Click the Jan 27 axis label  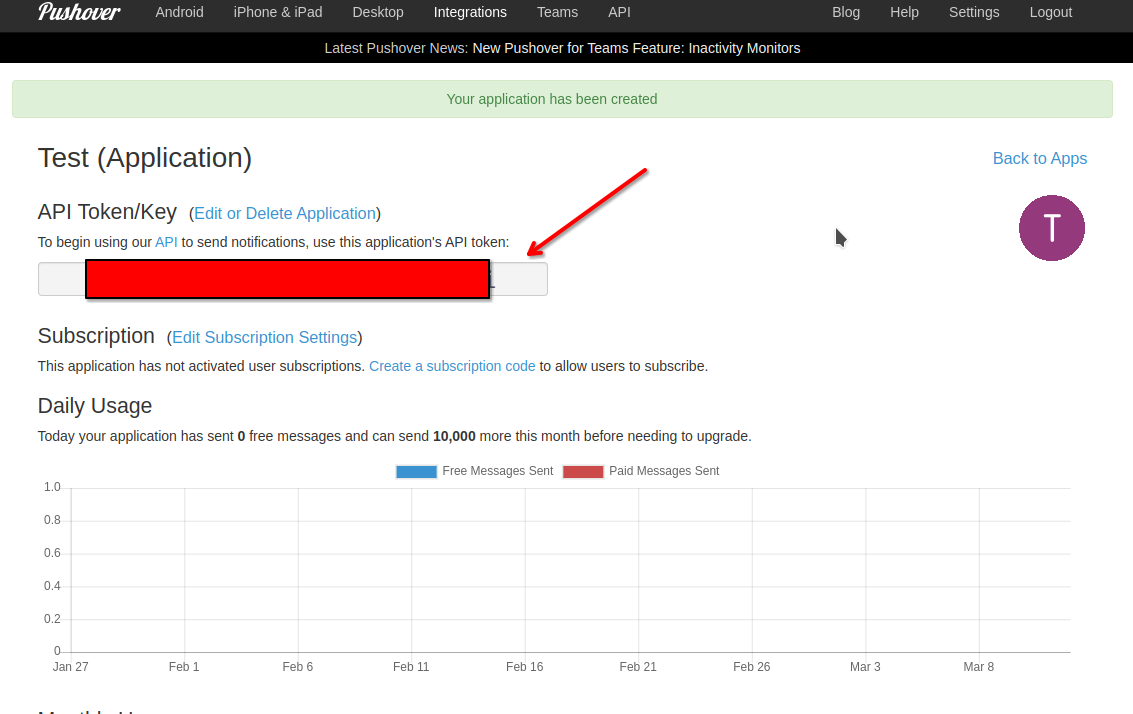tap(71, 667)
